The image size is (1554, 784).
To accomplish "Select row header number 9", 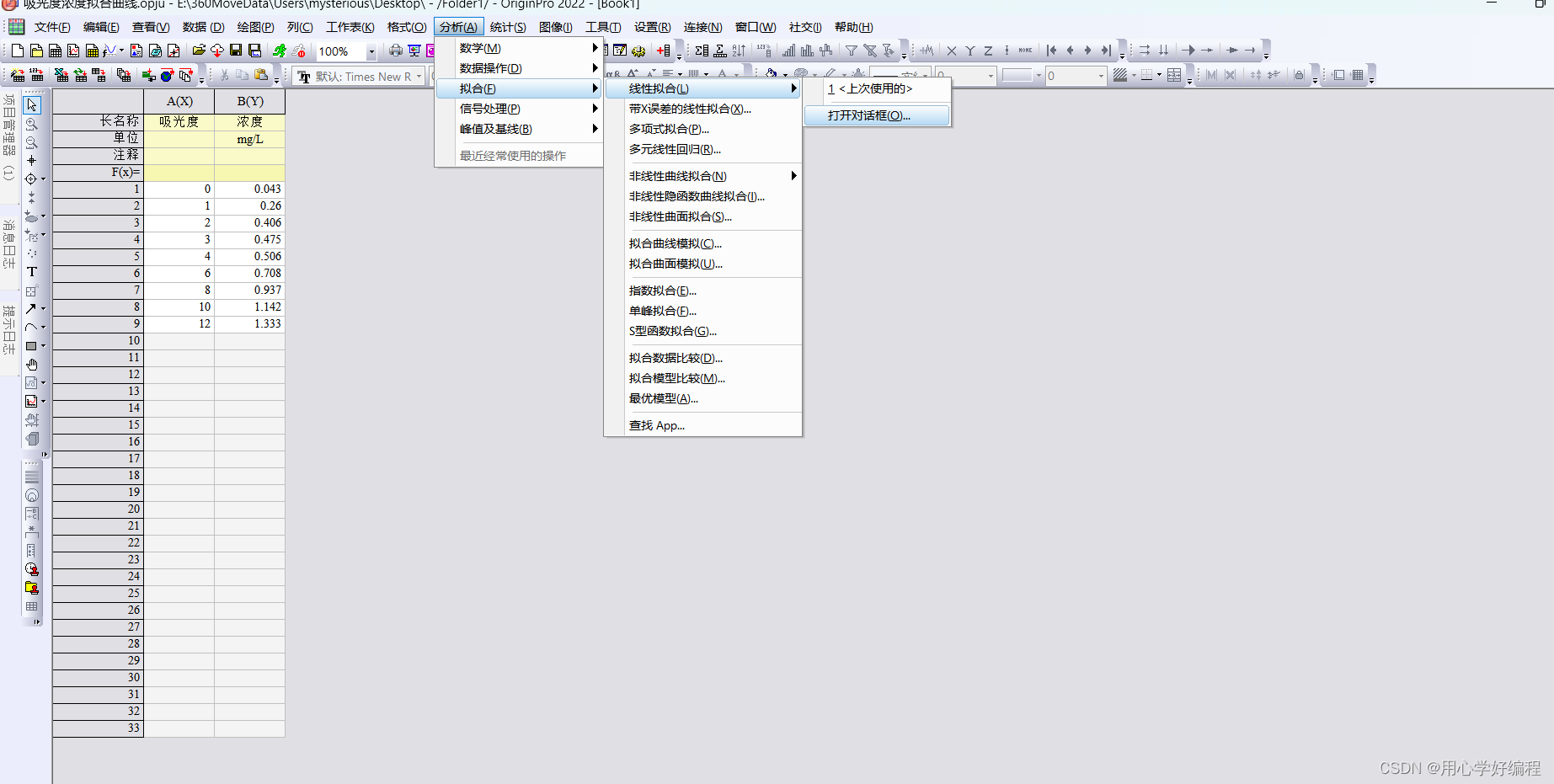I will click(98, 323).
